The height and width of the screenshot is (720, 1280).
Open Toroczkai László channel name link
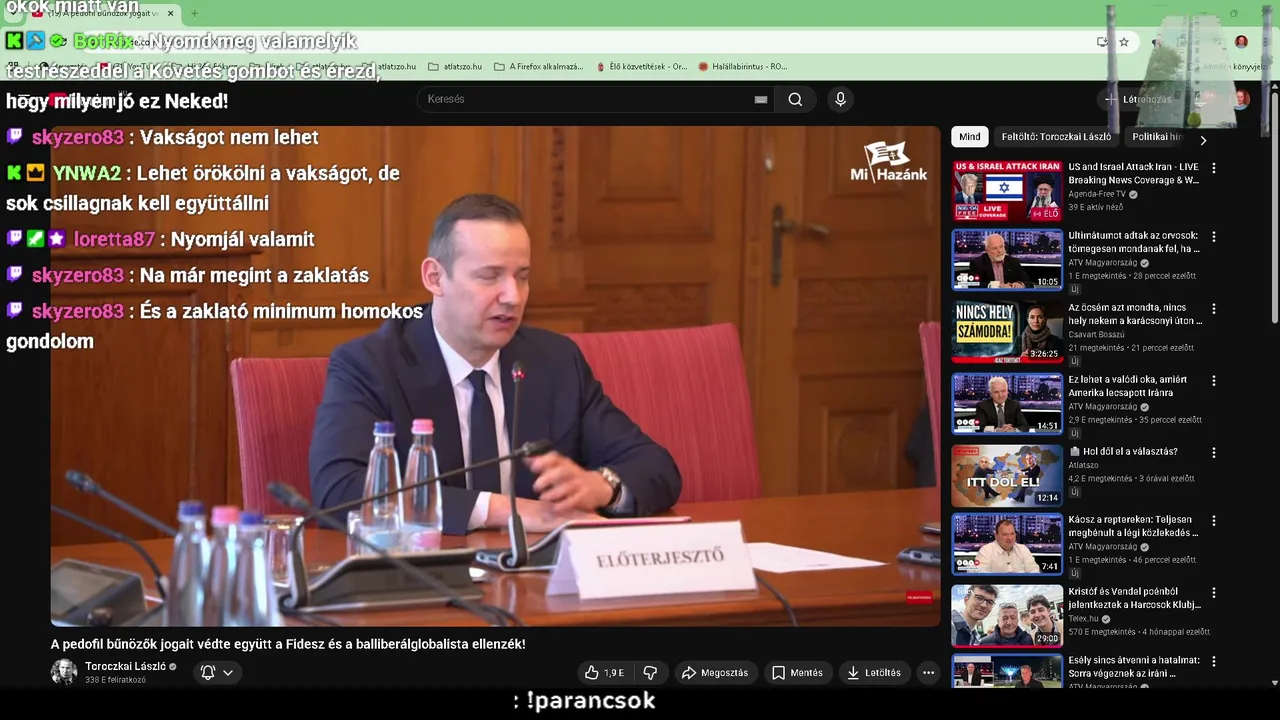pos(125,666)
